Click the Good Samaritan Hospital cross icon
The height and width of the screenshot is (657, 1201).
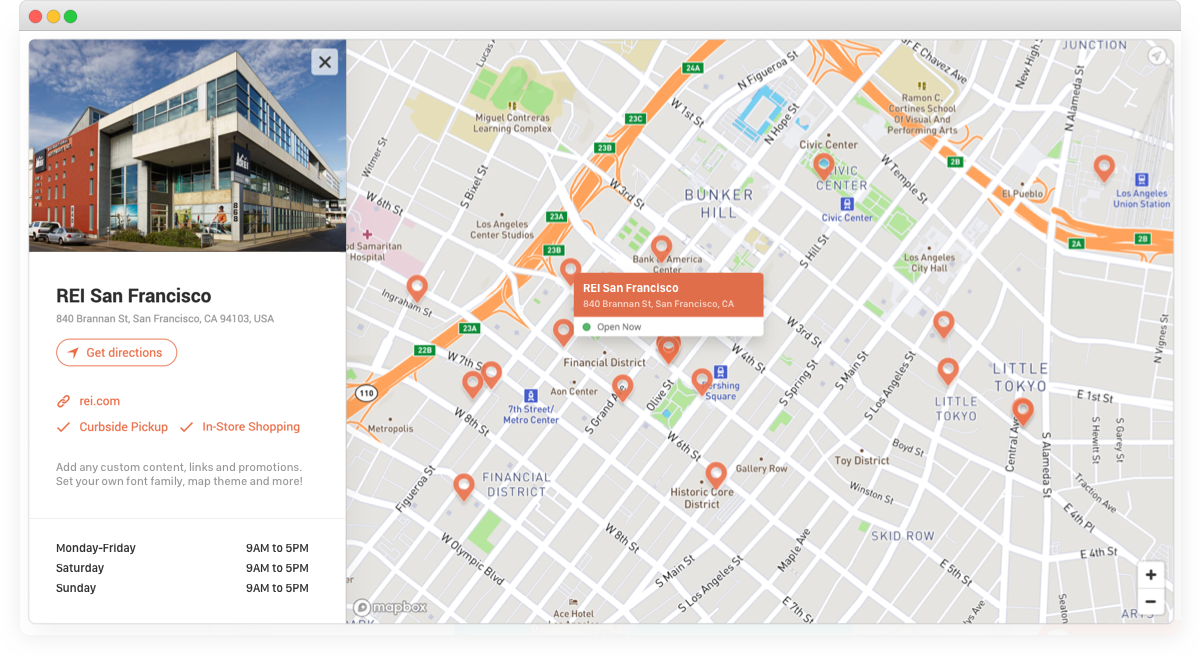tap(368, 234)
